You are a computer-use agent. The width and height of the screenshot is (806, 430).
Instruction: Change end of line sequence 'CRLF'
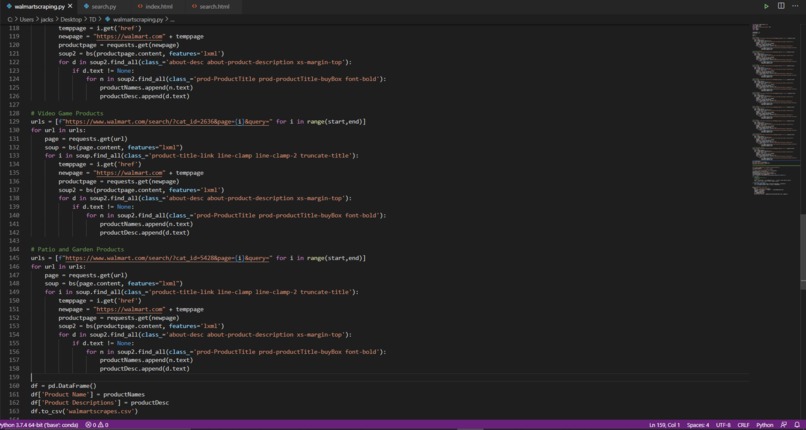[743, 425]
